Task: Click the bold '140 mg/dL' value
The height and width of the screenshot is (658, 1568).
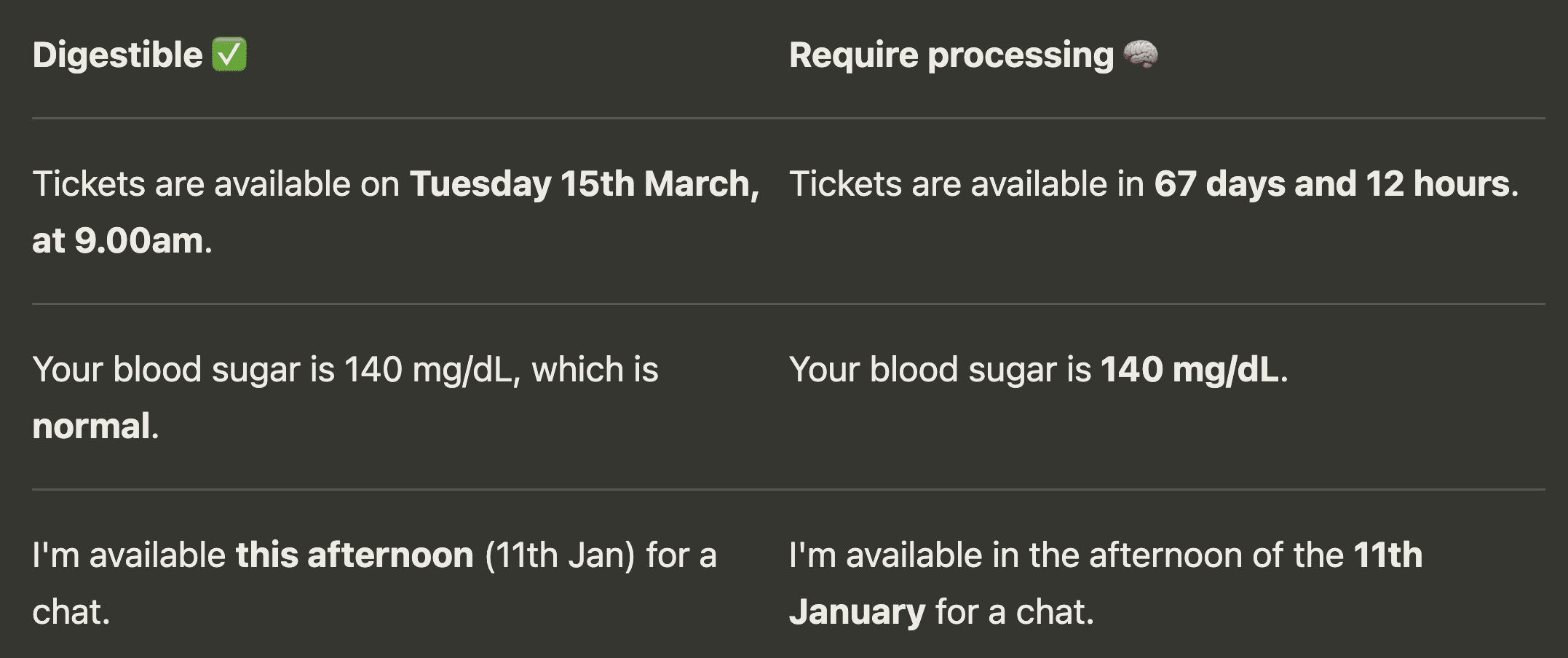Action: (1189, 370)
